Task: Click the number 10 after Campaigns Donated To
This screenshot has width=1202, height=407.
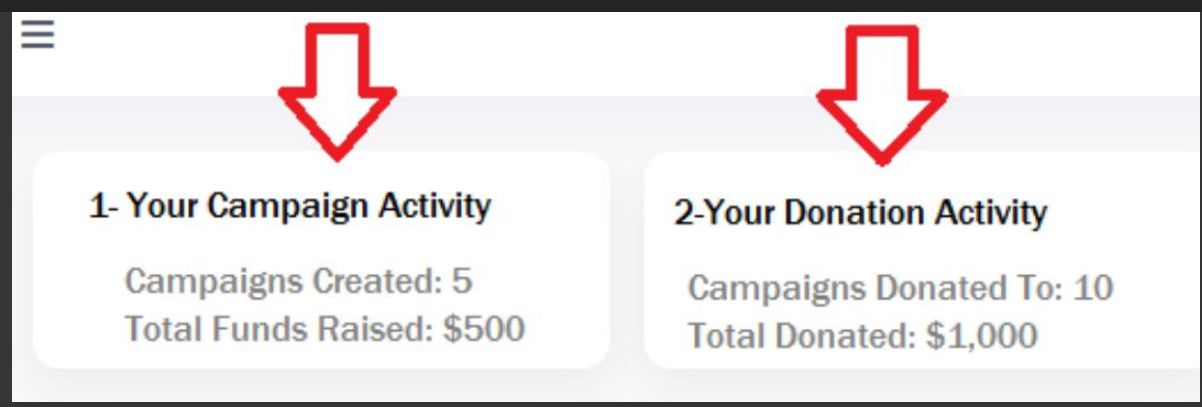Action: [x=1092, y=288]
